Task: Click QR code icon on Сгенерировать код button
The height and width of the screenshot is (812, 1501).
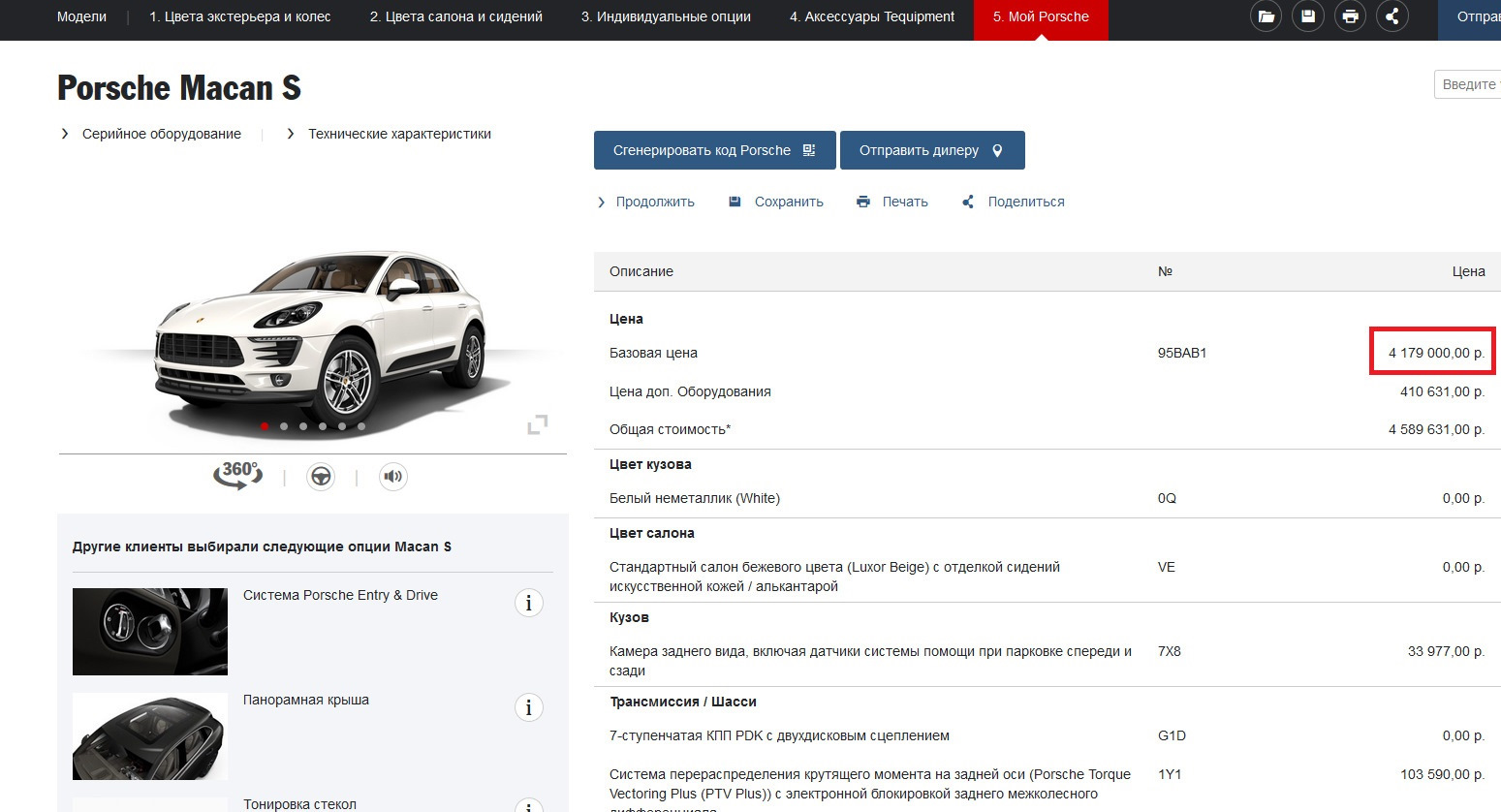Action: click(x=809, y=150)
